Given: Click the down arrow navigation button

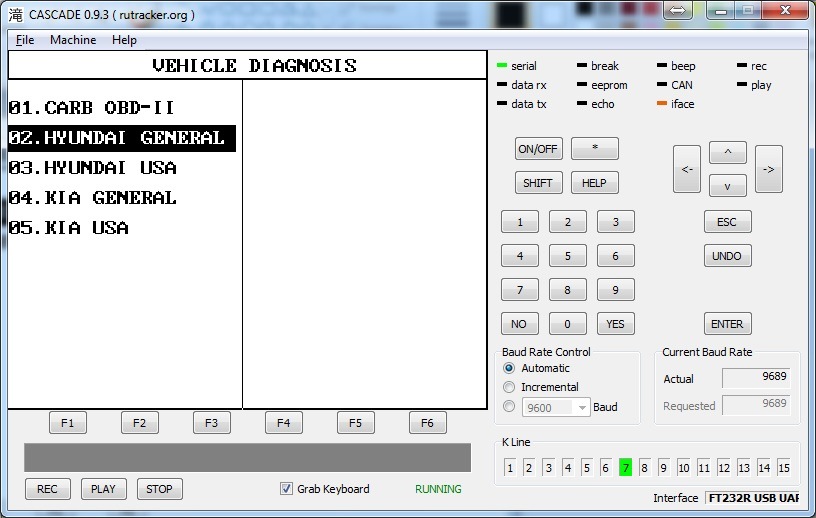Looking at the screenshot, I should (728, 186).
